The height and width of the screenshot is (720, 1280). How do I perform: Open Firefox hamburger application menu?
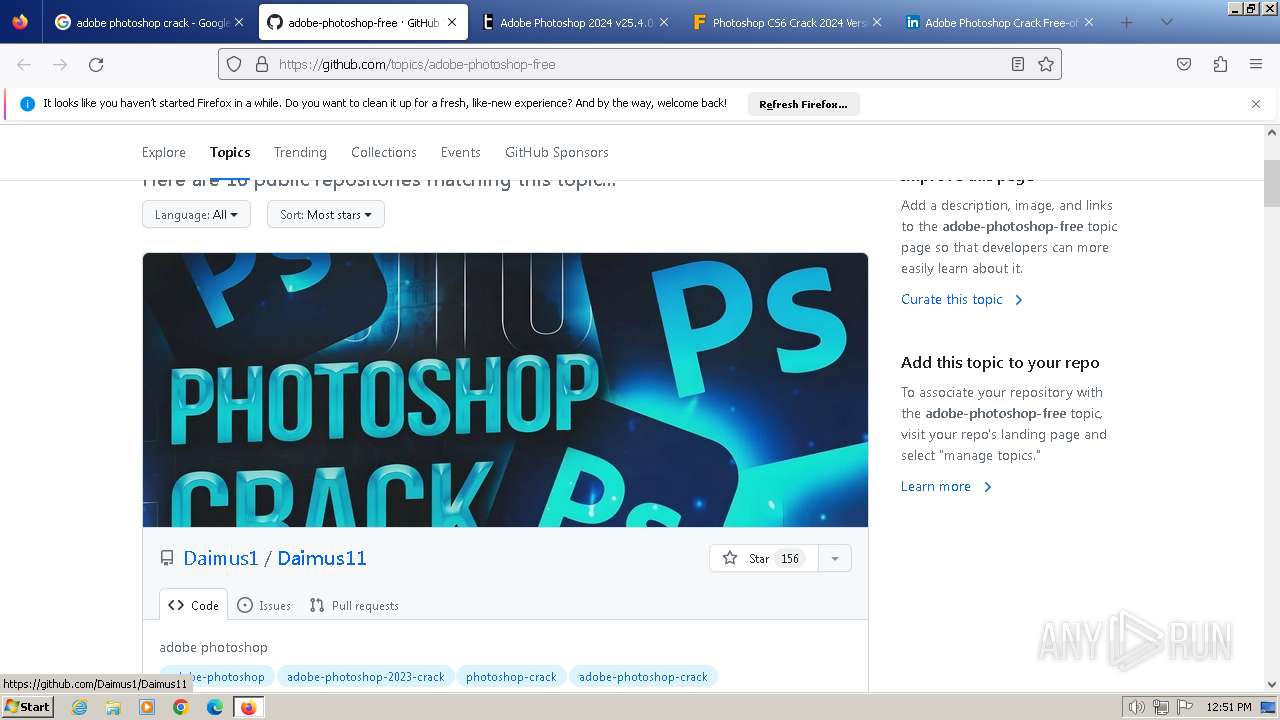pyautogui.click(x=1256, y=64)
